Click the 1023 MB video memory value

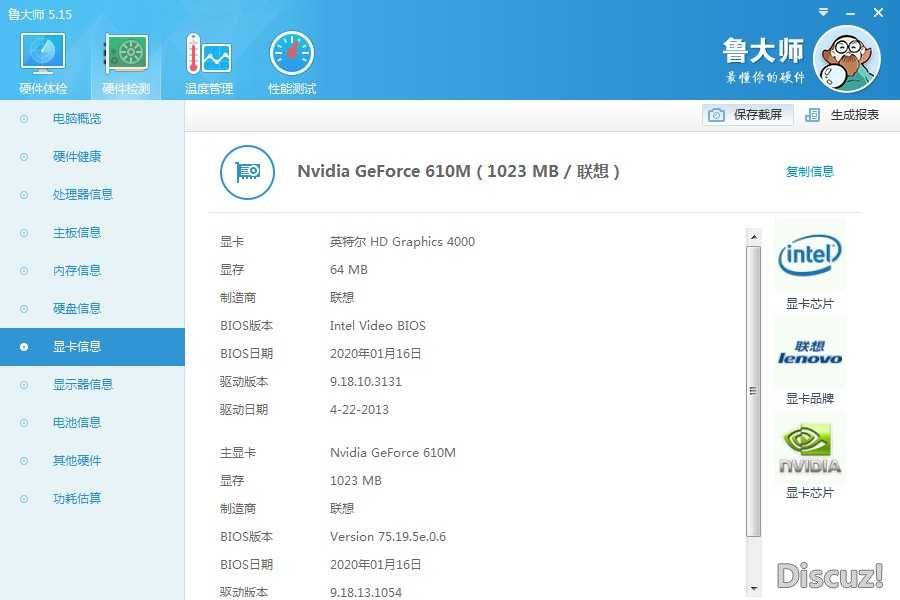coord(356,481)
